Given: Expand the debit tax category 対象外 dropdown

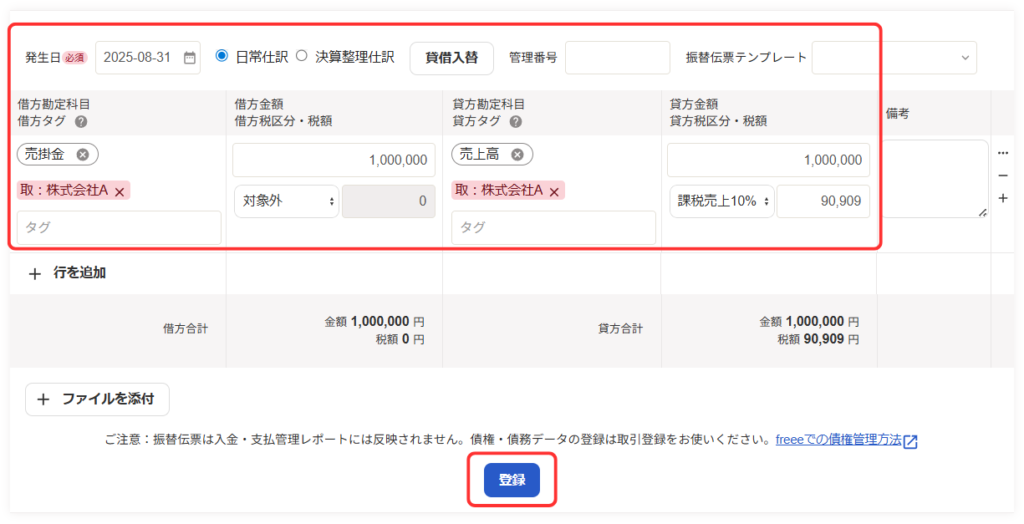Looking at the screenshot, I should 285,201.
